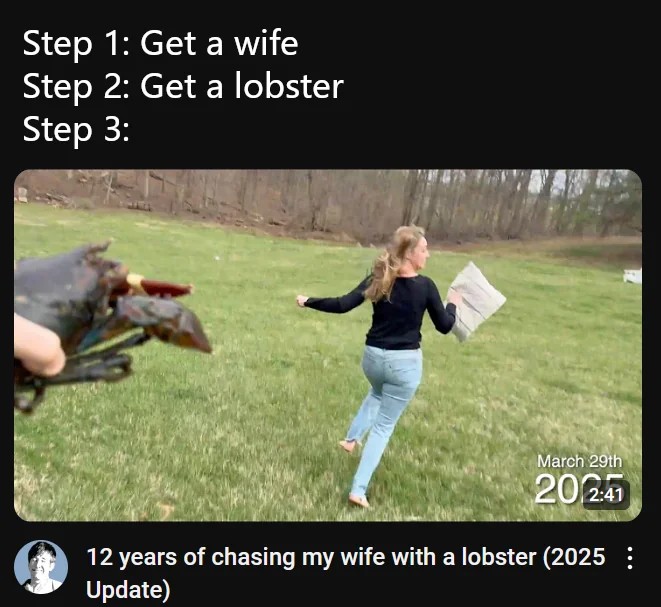Click the white object at field's right edge
661x607 pixels.
click(633, 276)
